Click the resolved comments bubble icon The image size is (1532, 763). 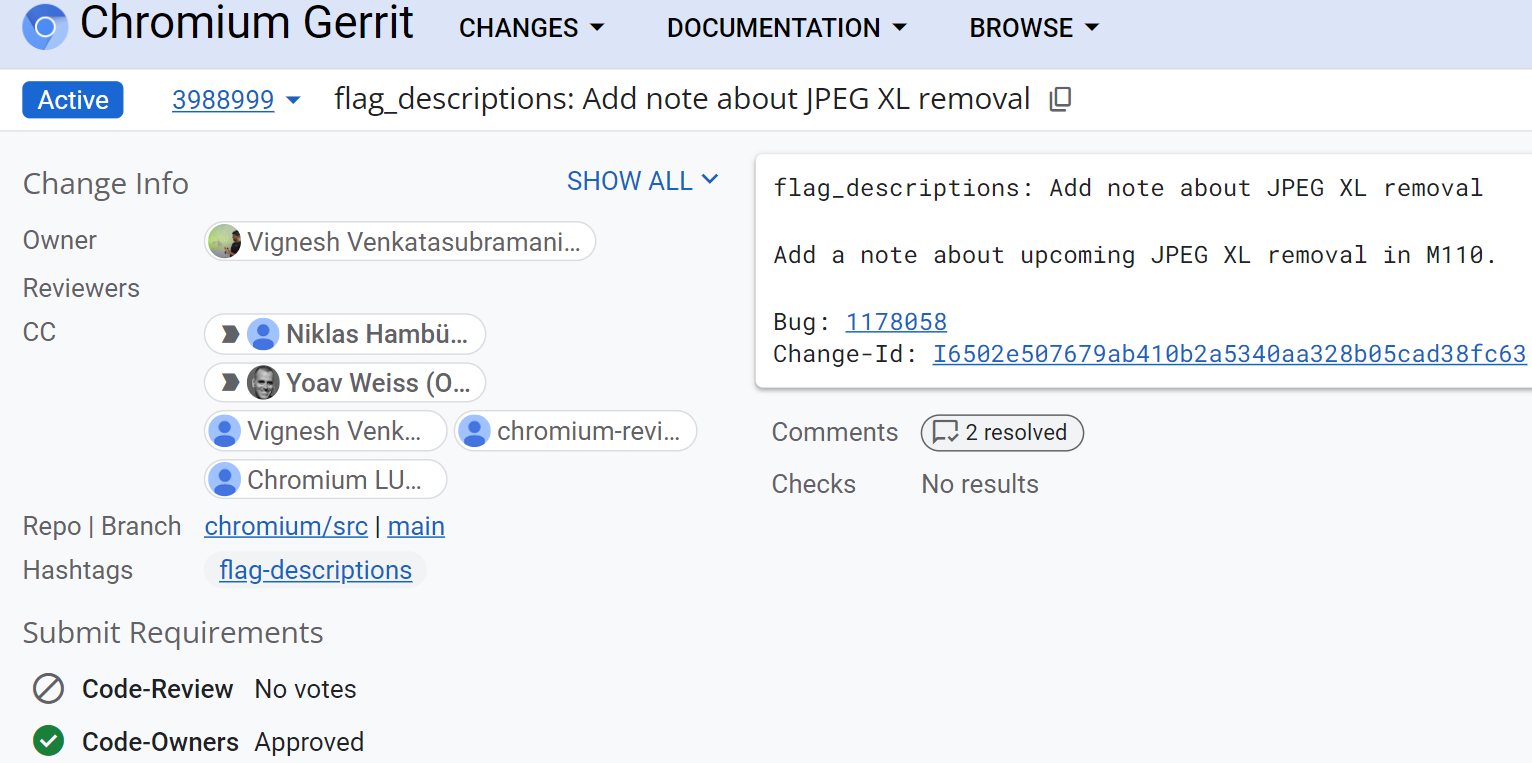[x=945, y=433]
